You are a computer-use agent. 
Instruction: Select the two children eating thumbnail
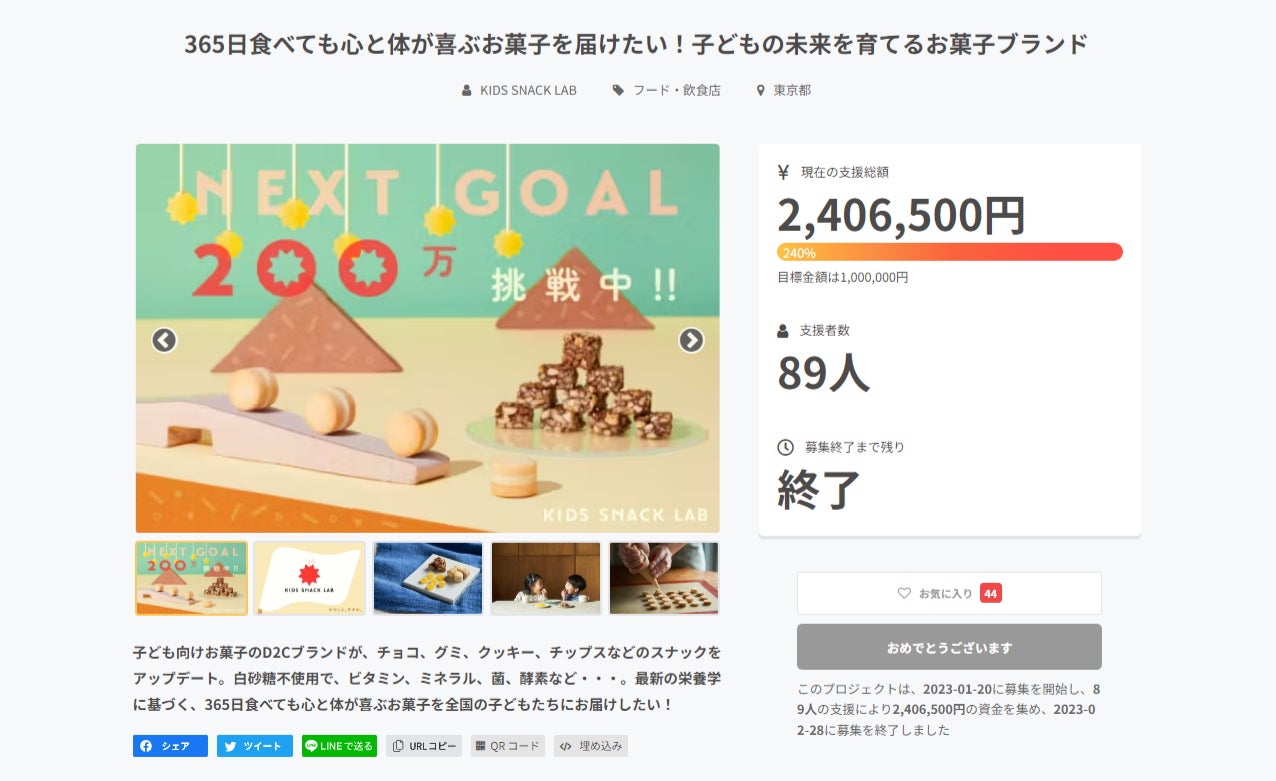[x=546, y=578]
